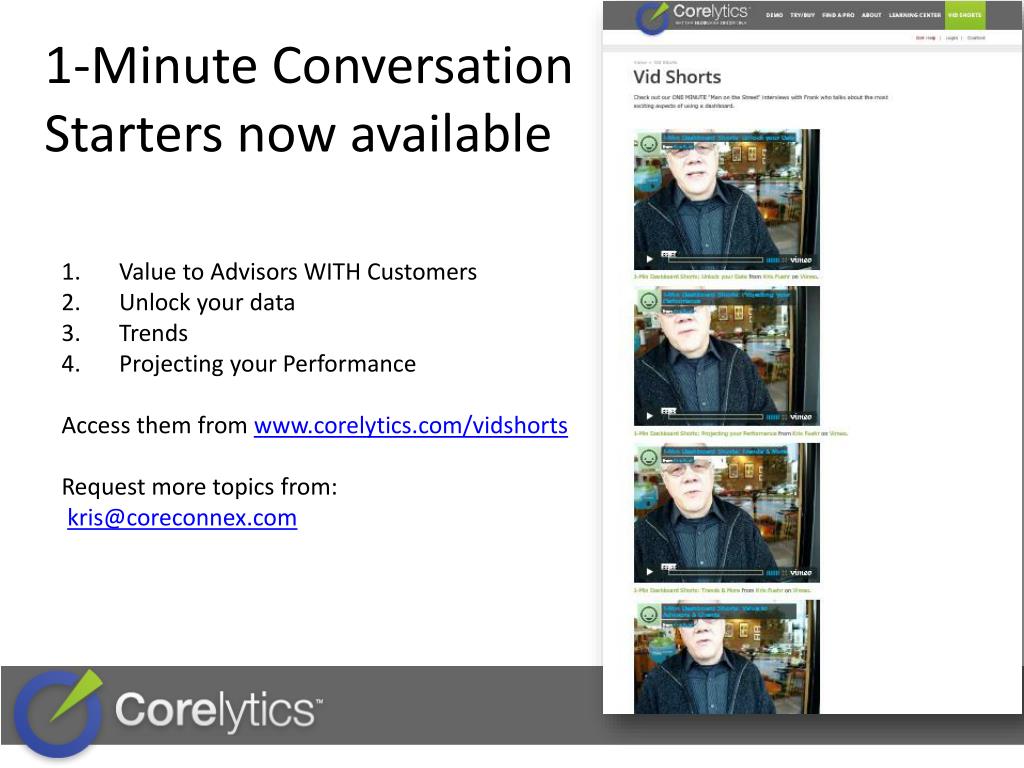The width and height of the screenshot is (1024, 768).
Task: Click progress bar of Unlock your Data video
Action: click(716, 260)
